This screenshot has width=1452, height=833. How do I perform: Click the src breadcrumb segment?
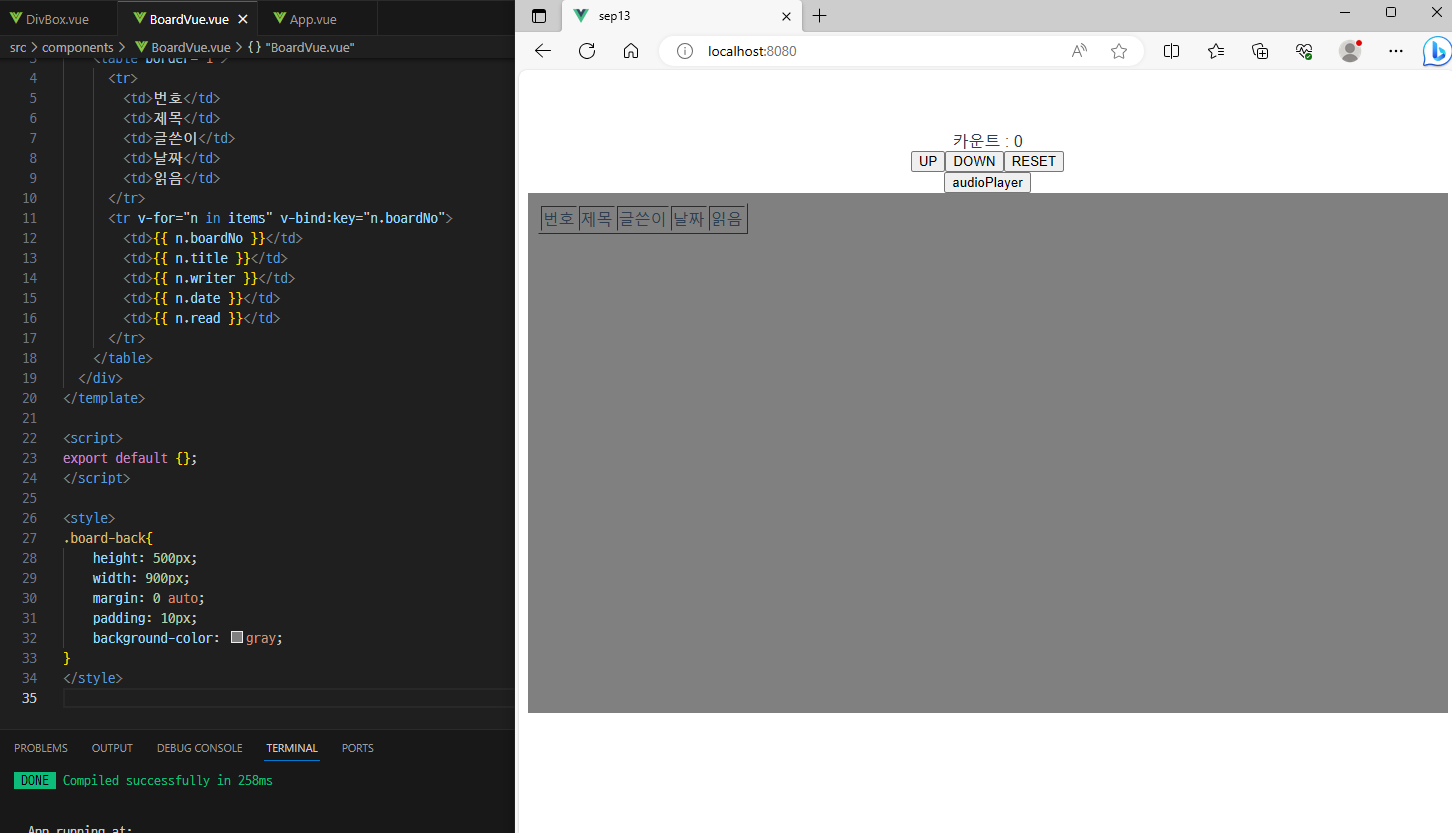point(19,47)
